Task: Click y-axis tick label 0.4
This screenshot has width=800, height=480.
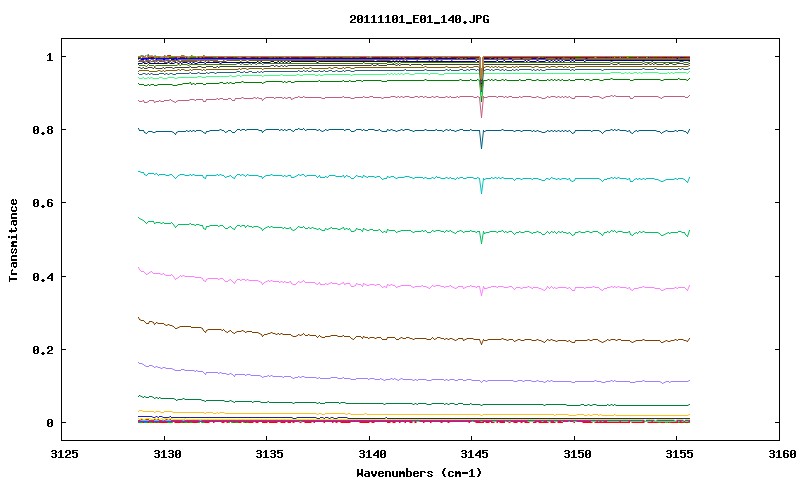Action: click(43, 276)
